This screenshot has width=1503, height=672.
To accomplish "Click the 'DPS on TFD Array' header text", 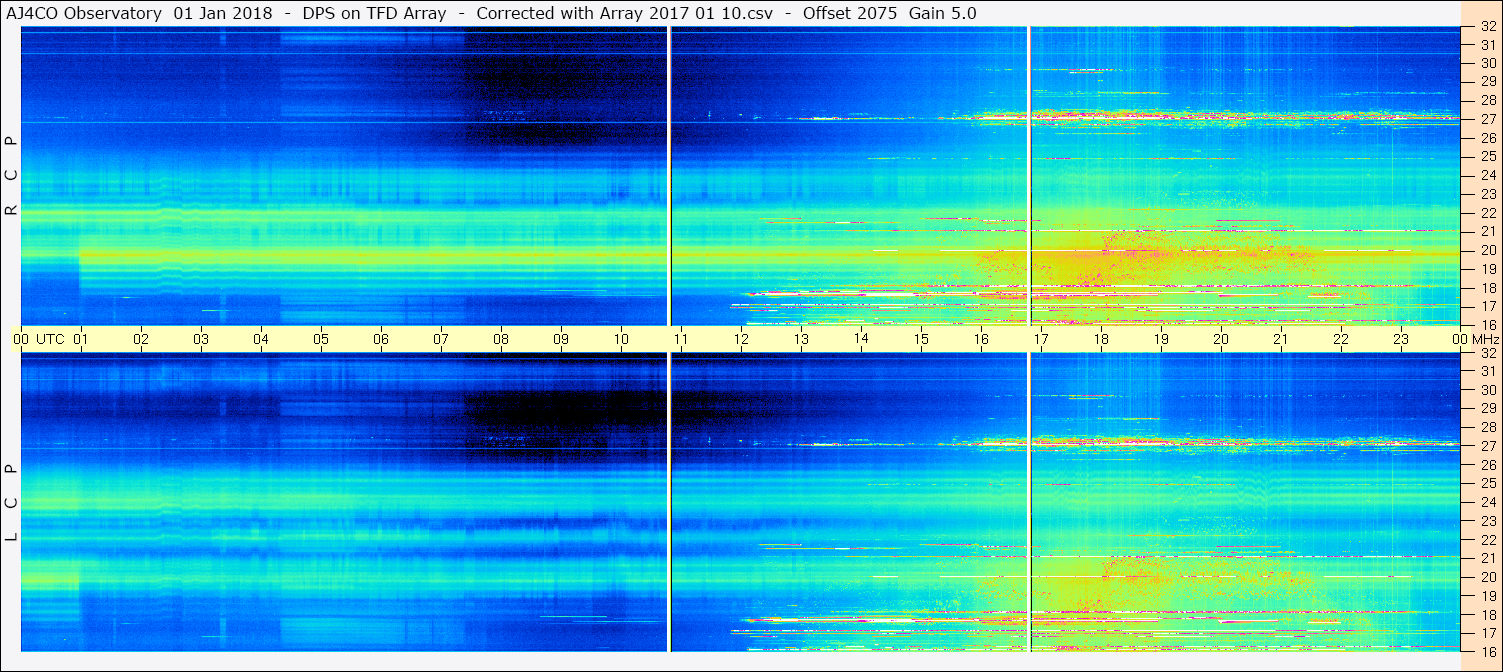I will click(374, 13).
